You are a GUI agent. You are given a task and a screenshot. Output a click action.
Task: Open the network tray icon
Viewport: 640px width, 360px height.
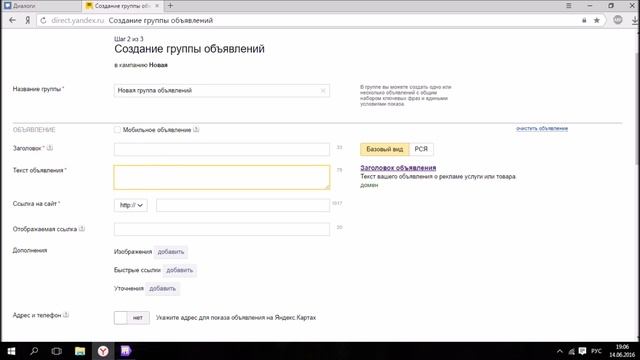[x=571, y=351]
